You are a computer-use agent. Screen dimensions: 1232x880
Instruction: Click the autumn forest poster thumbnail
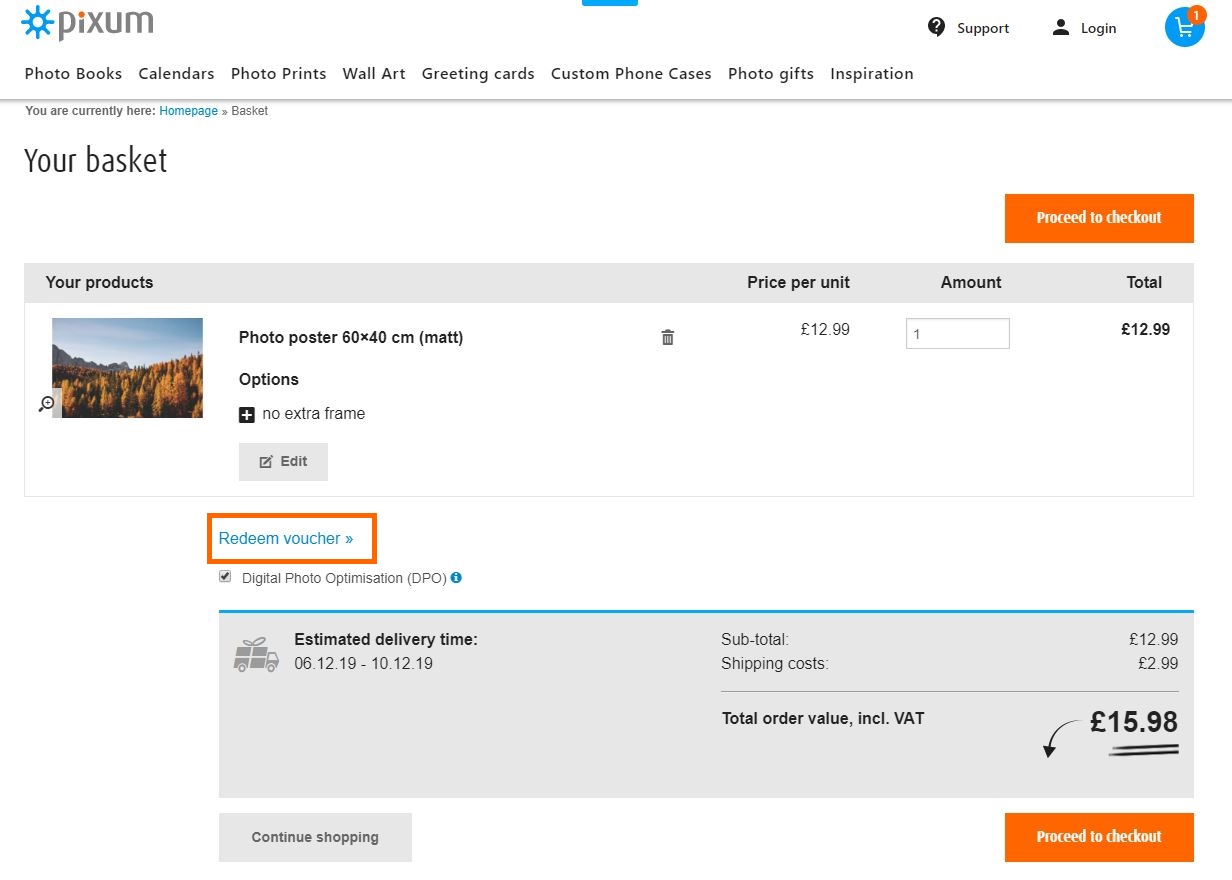coord(127,368)
